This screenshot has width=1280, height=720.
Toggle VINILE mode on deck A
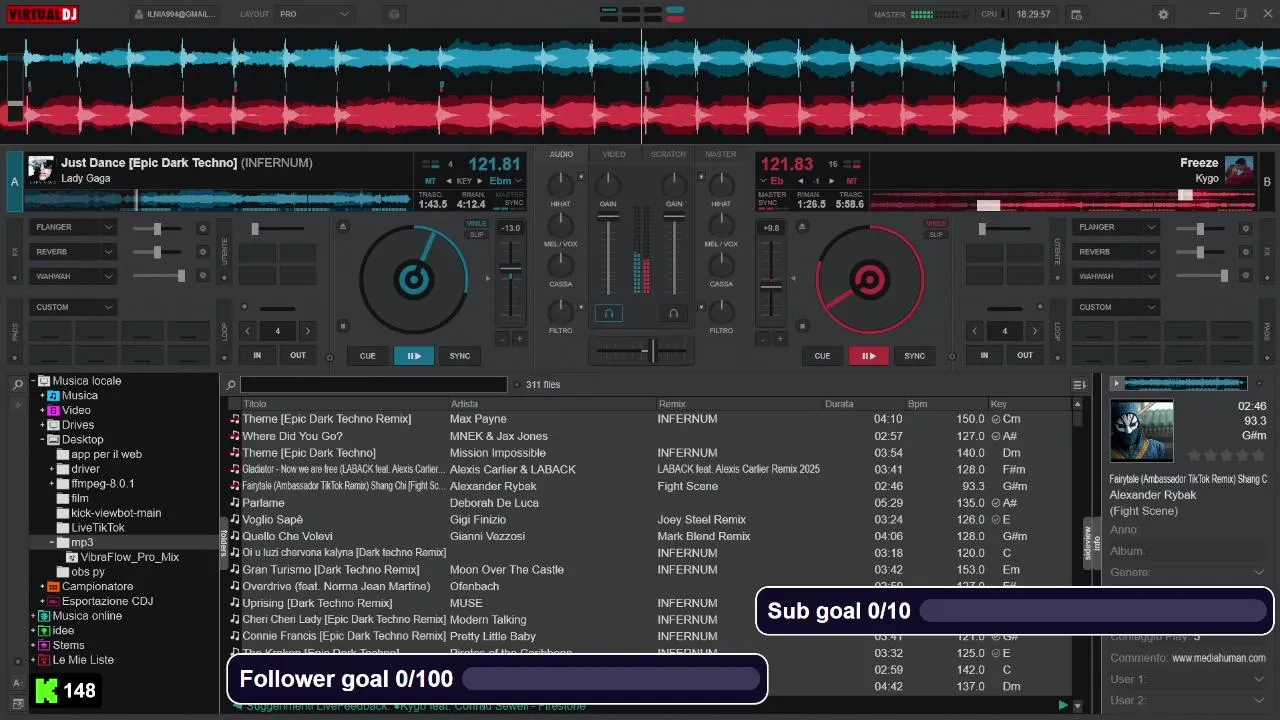(477, 224)
